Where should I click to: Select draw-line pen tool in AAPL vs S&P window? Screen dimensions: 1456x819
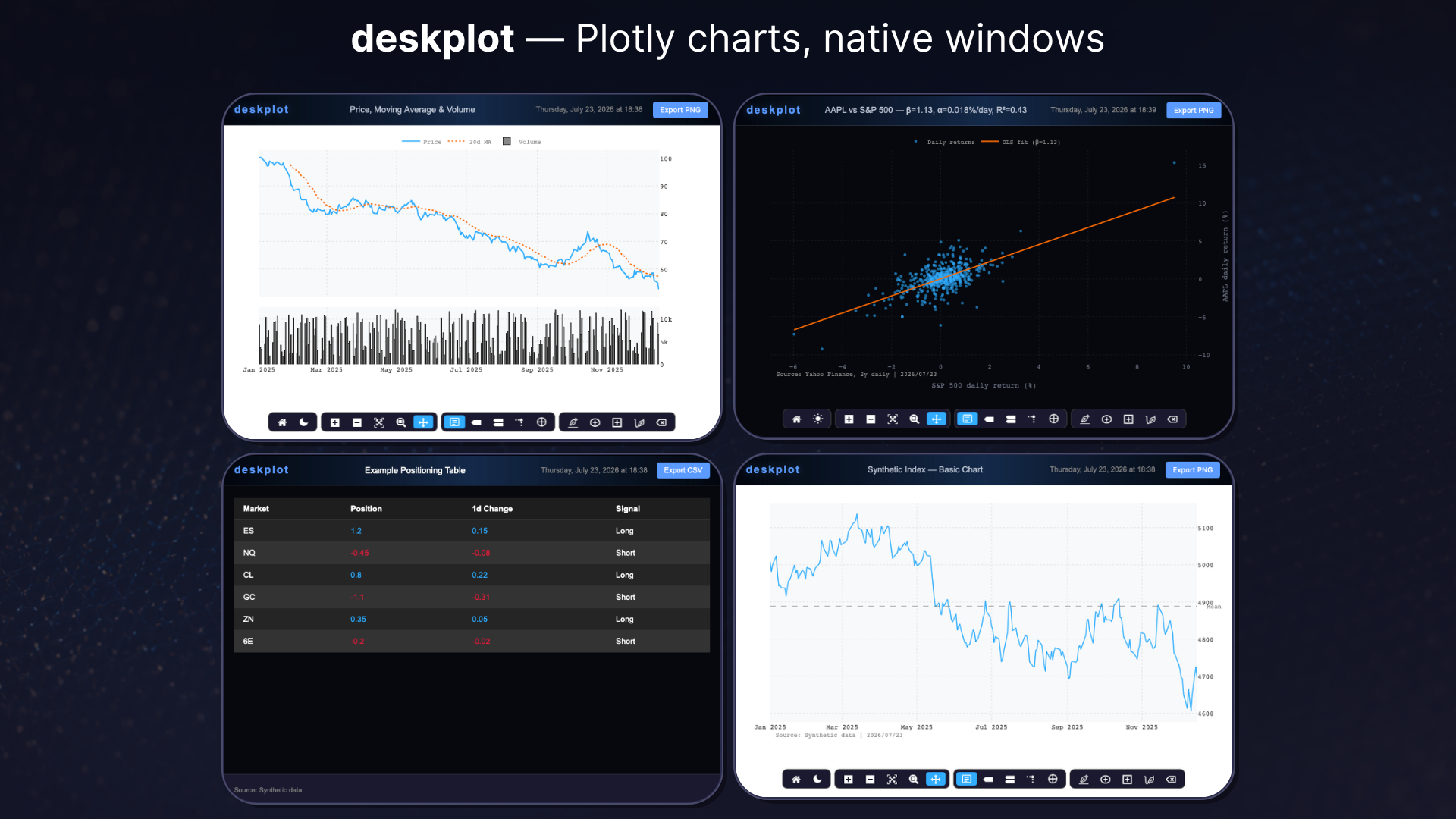1085,419
